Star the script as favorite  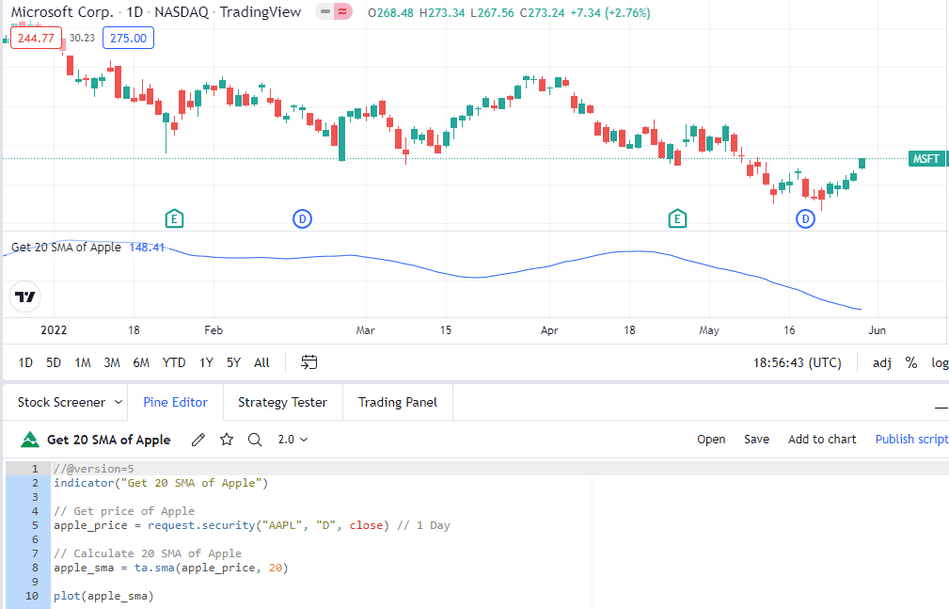pyautogui.click(x=226, y=439)
